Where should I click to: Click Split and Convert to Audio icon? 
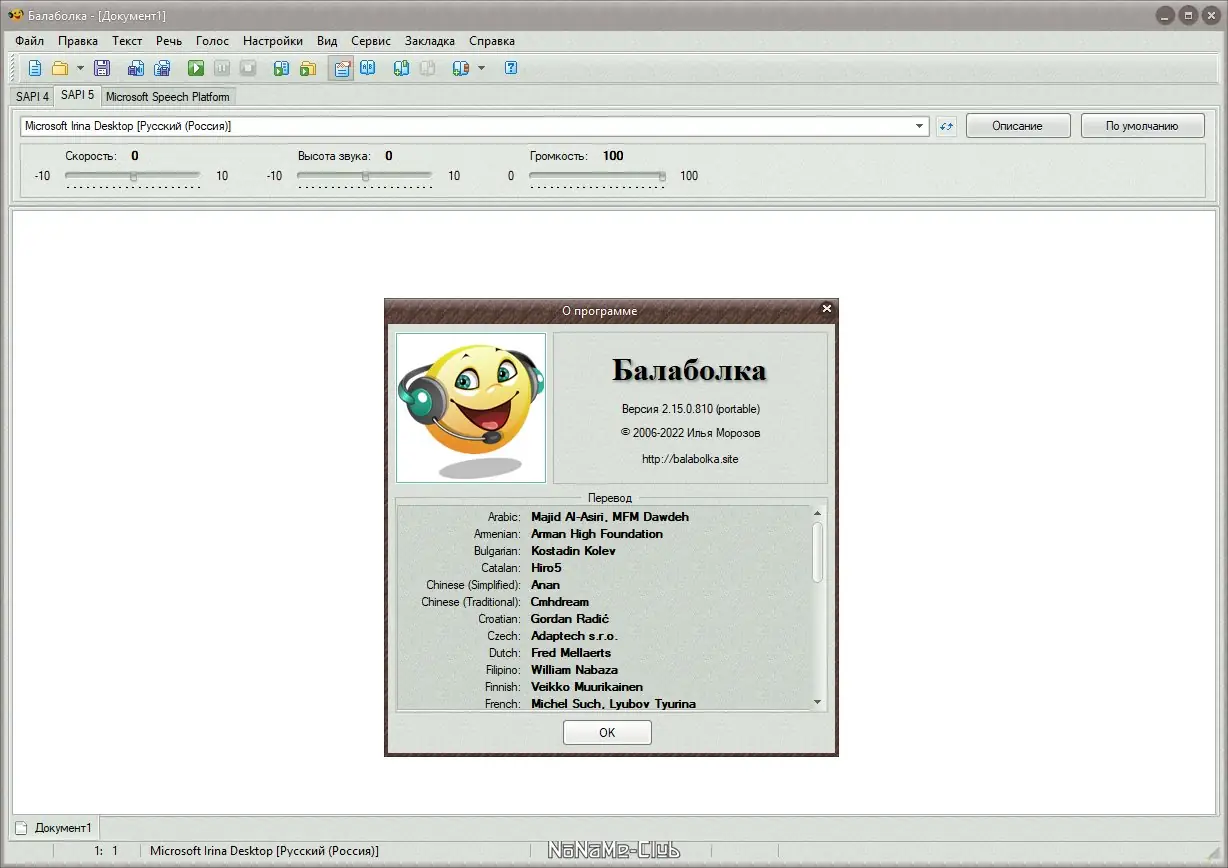coord(162,68)
